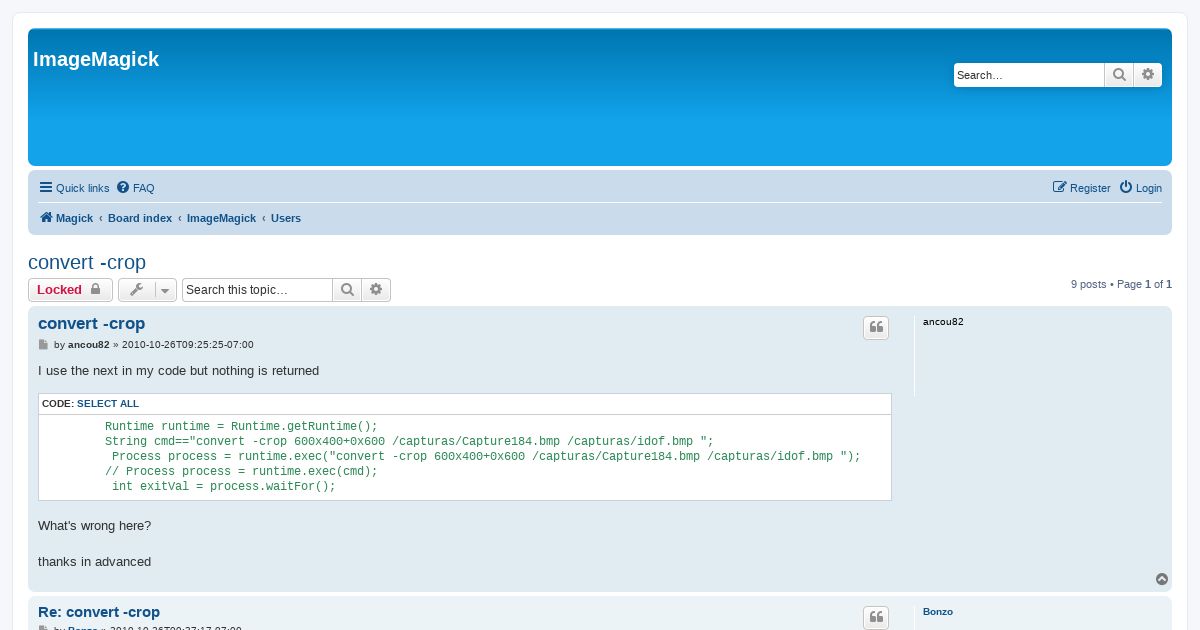Open advanced search via header gear icon
This screenshot has height=630, width=1200.
coord(1148,75)
